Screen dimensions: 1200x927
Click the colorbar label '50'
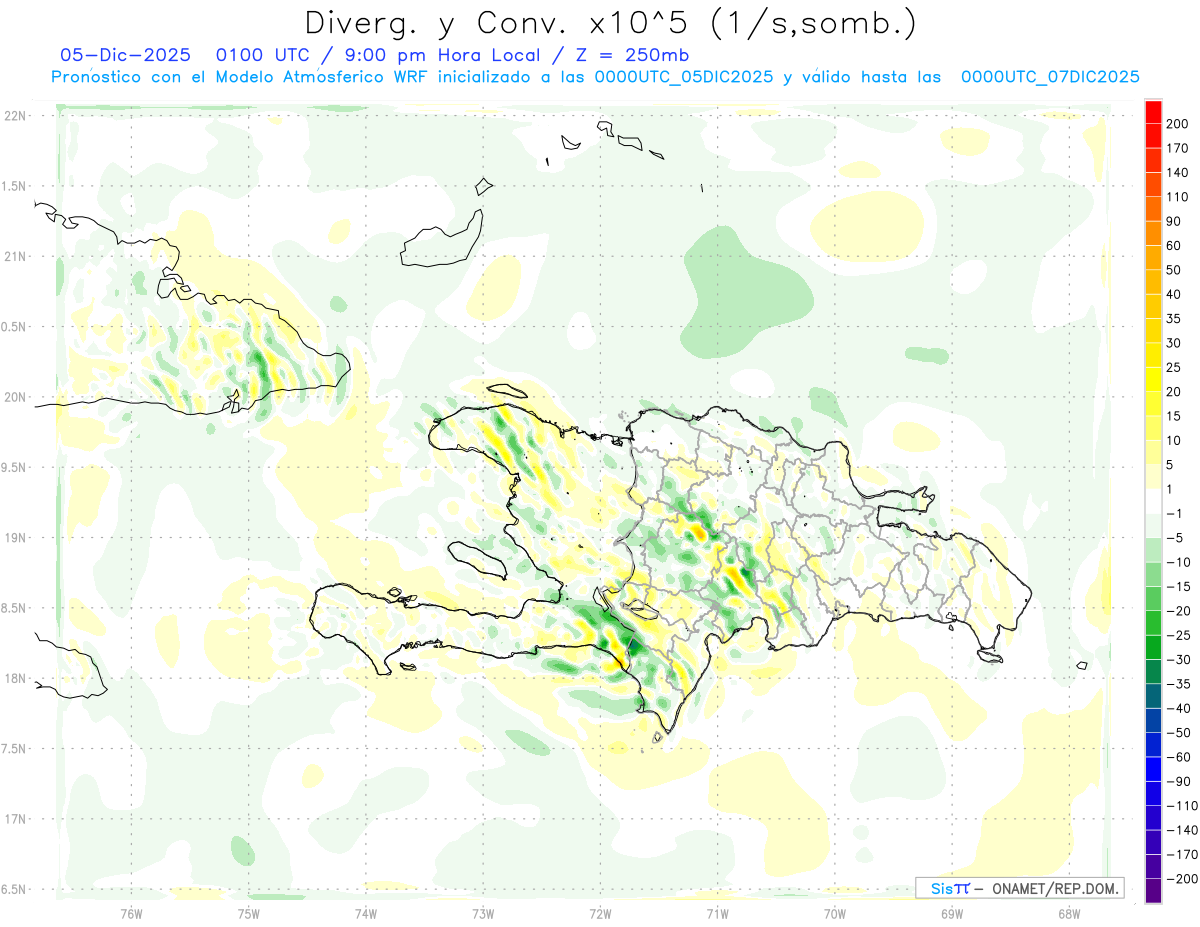[1174, 270]
